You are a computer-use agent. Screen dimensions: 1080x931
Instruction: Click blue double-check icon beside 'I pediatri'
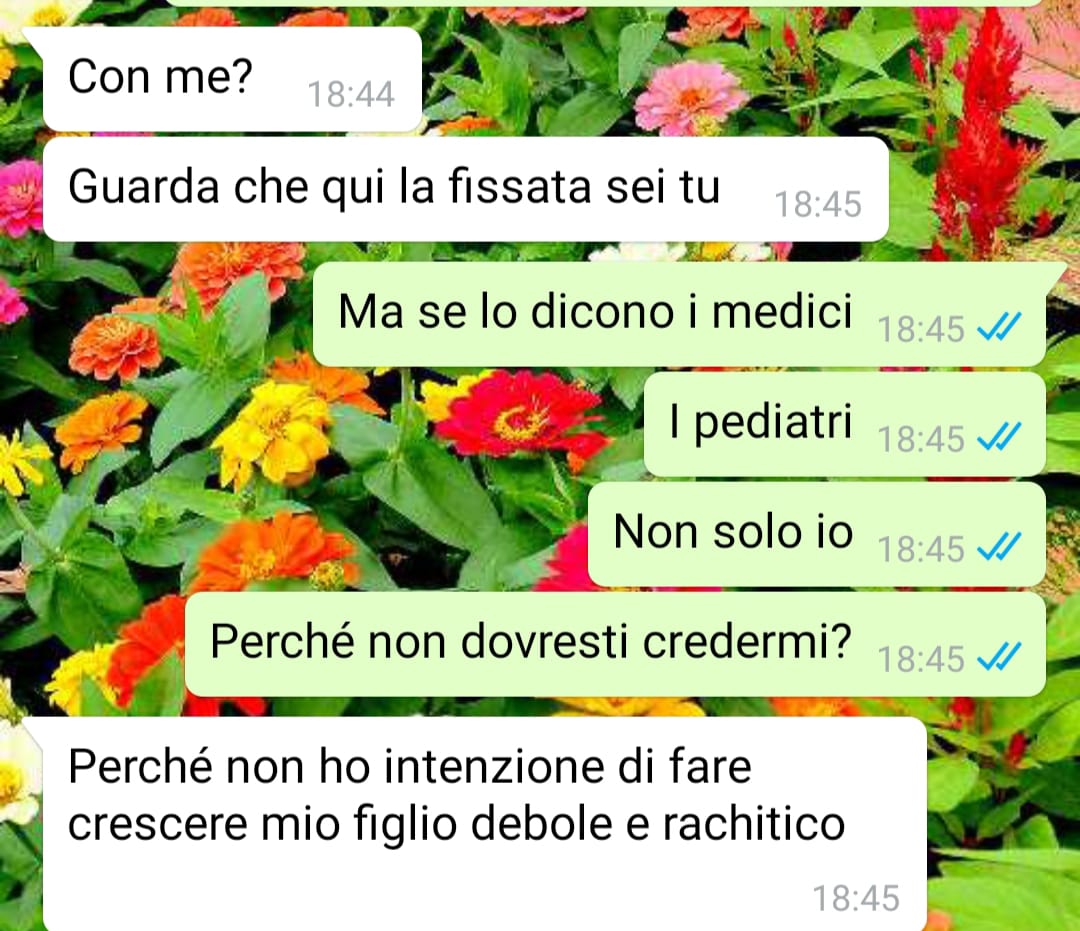coord(999,437)
